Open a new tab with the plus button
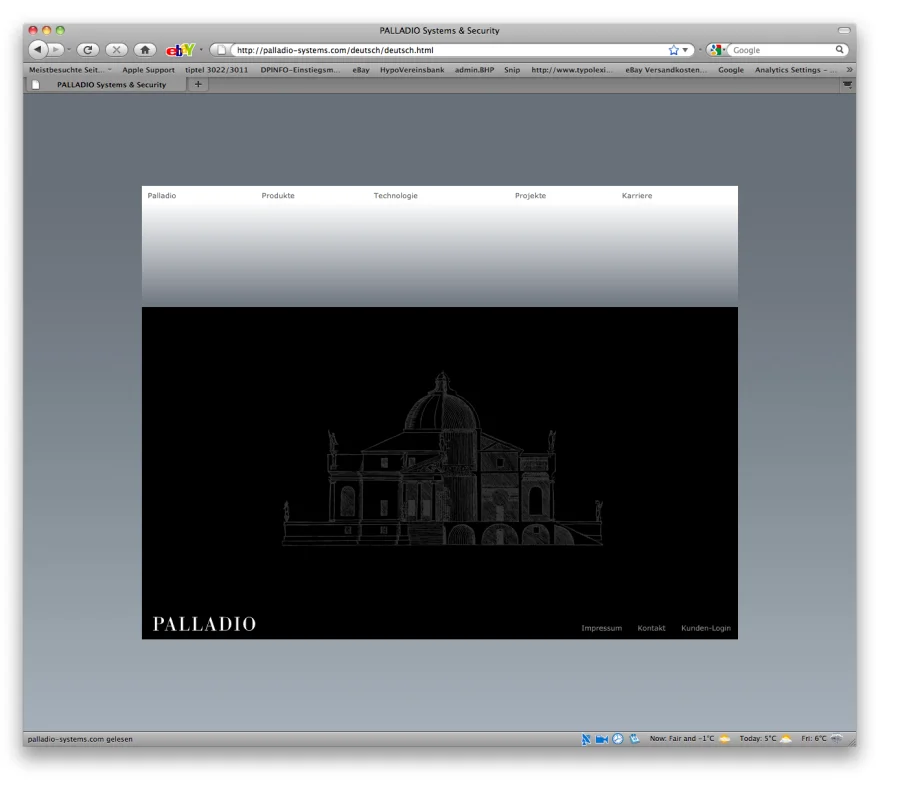Image resolution: width=900 pixels, height=811 pixels. 198,84
